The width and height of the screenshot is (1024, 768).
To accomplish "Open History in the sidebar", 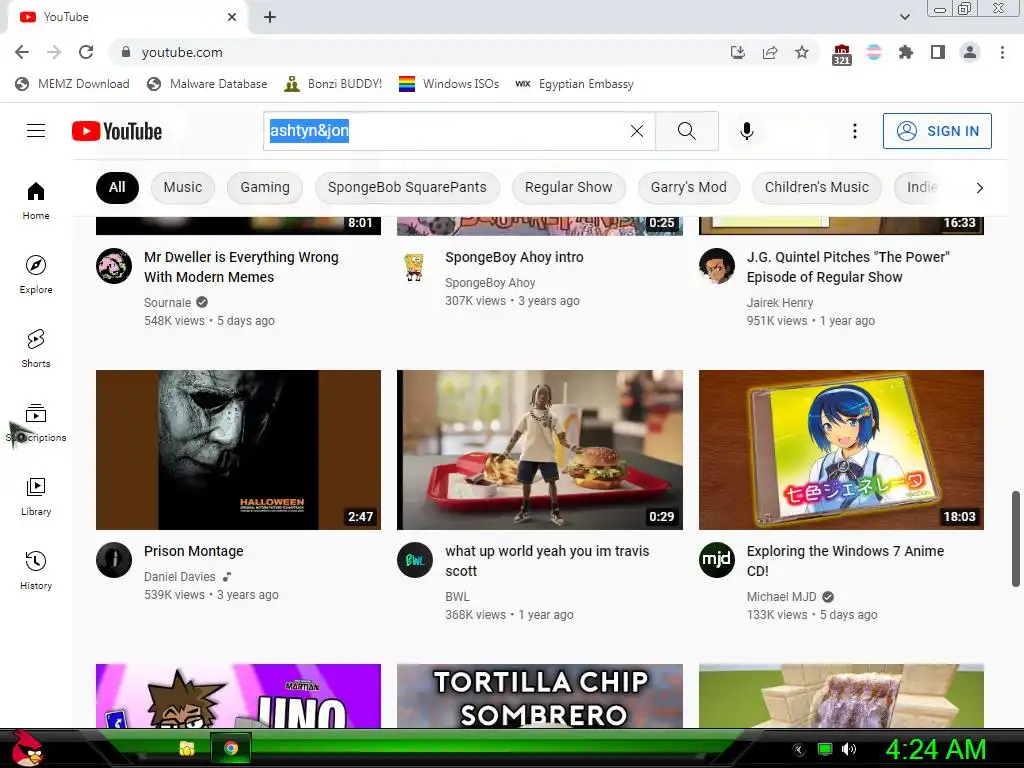I will coord(36,571).
